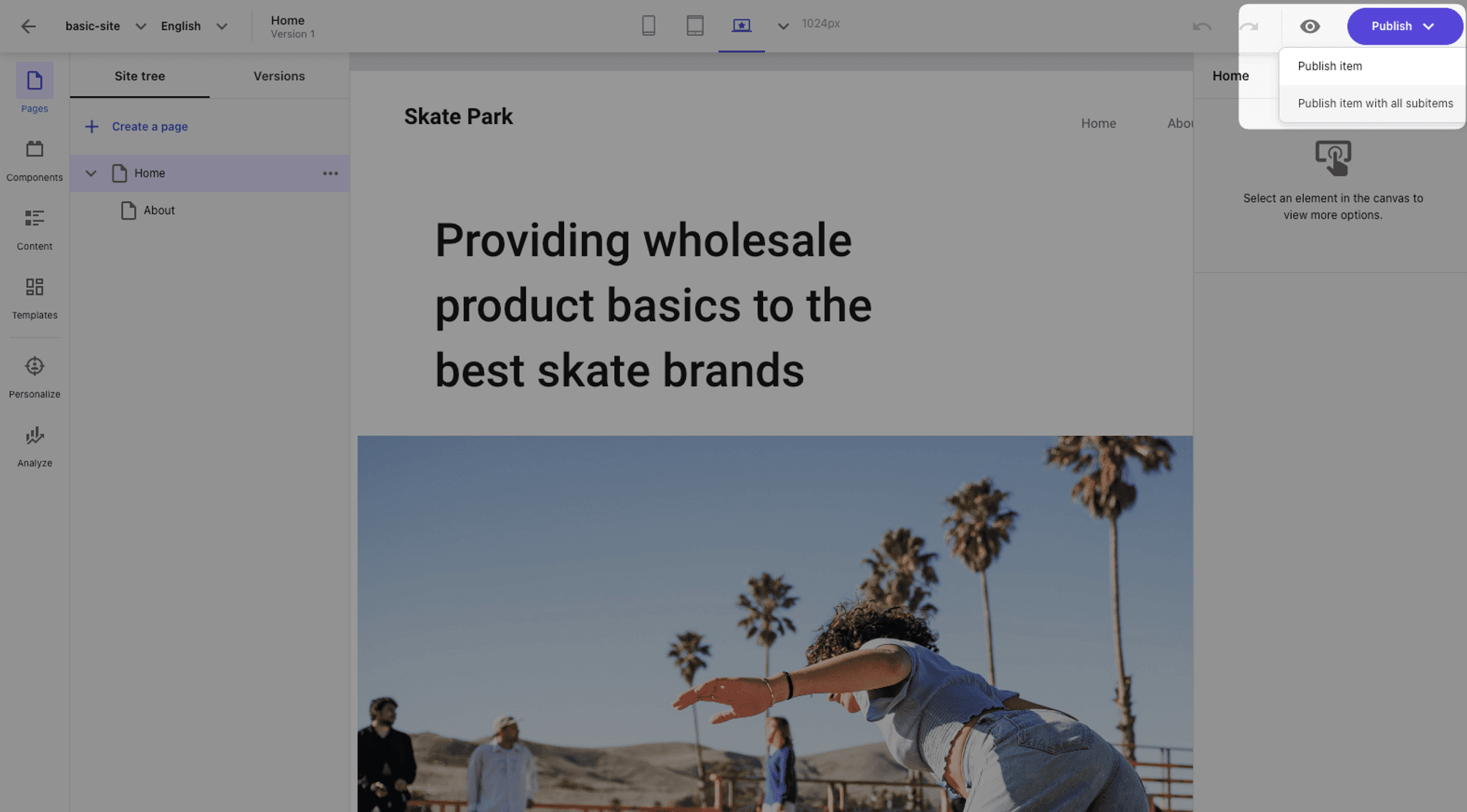The height and width of the screenshot is (812, 1467).
Task: Click Create a page link
Action: point(150,126)
